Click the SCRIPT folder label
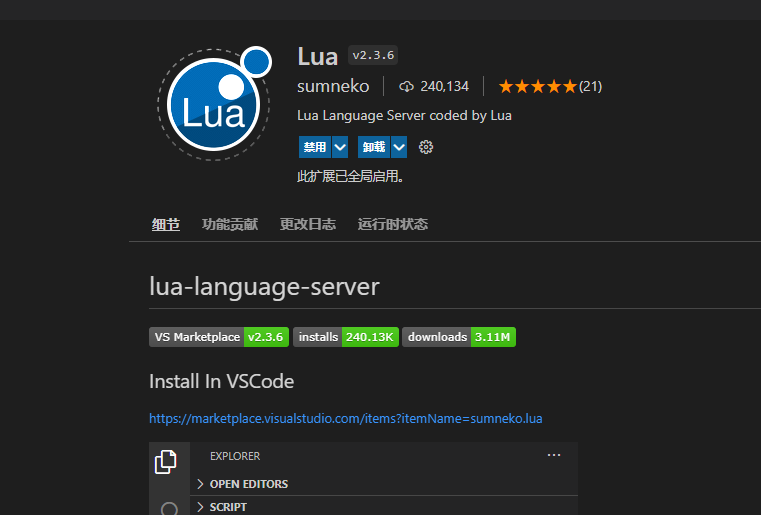The height and width of the screenshot is (515, 761). pyautogui.click(x=228, y=507)
